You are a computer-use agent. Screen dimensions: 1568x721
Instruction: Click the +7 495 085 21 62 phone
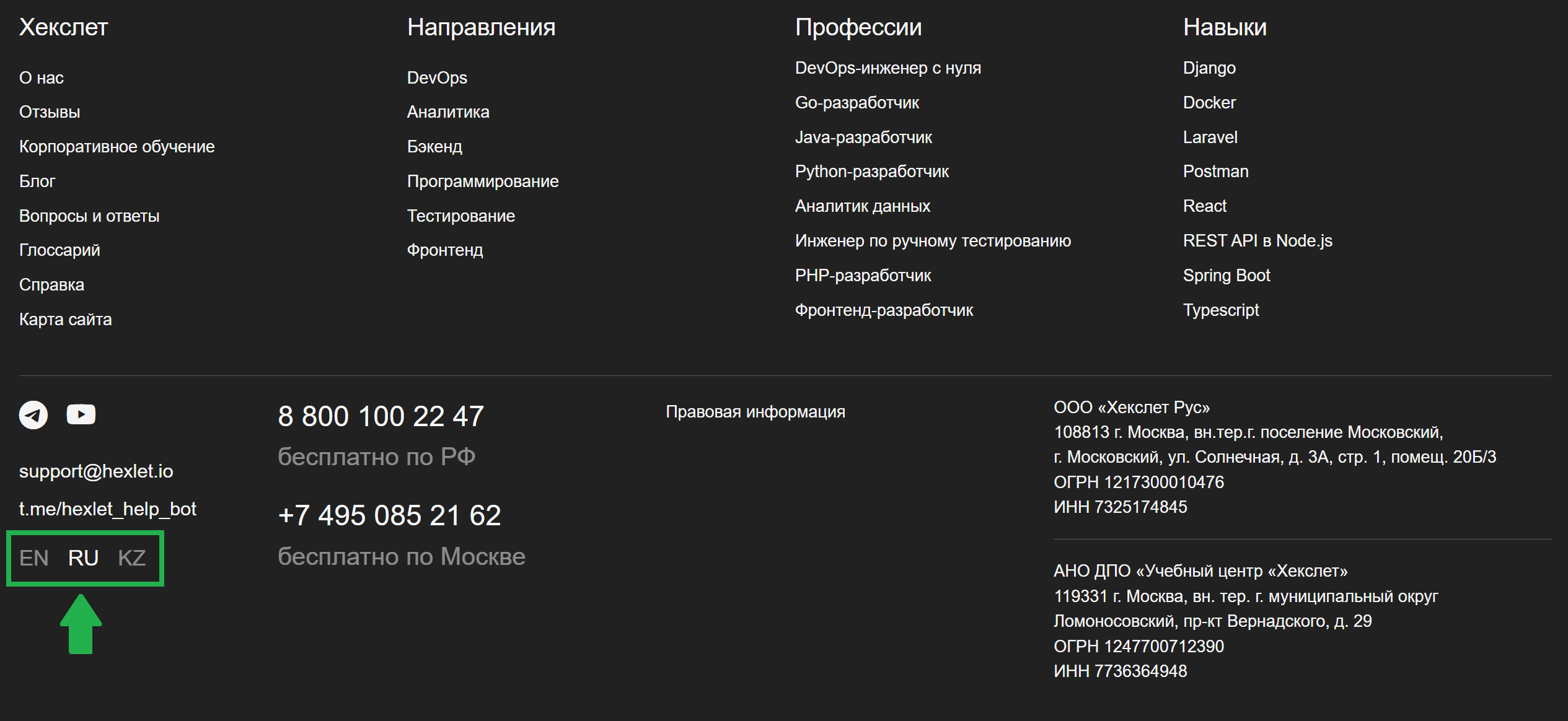point(389,515)
